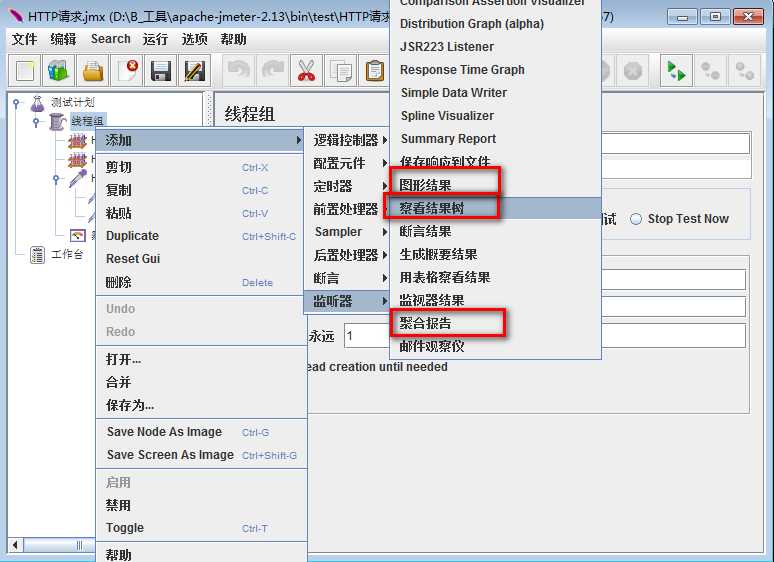Choose 察看结果树 listener
The width and height of the screenshot is (774, 562).
496,208
